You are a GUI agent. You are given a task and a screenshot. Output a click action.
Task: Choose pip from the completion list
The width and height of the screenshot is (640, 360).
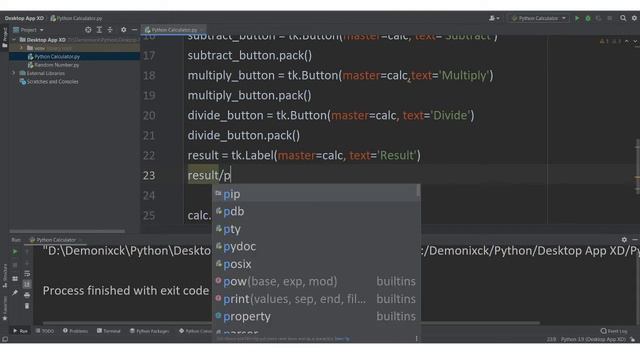315,194
